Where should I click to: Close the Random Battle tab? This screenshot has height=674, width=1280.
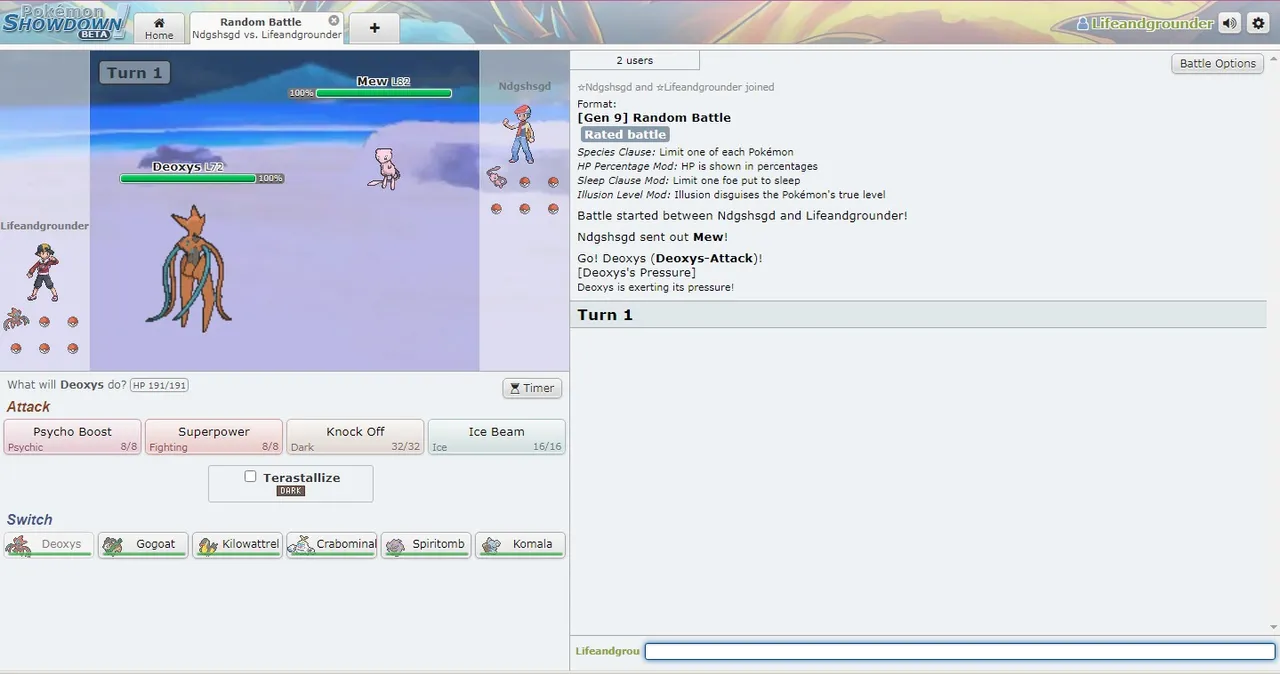coord(334,20)
